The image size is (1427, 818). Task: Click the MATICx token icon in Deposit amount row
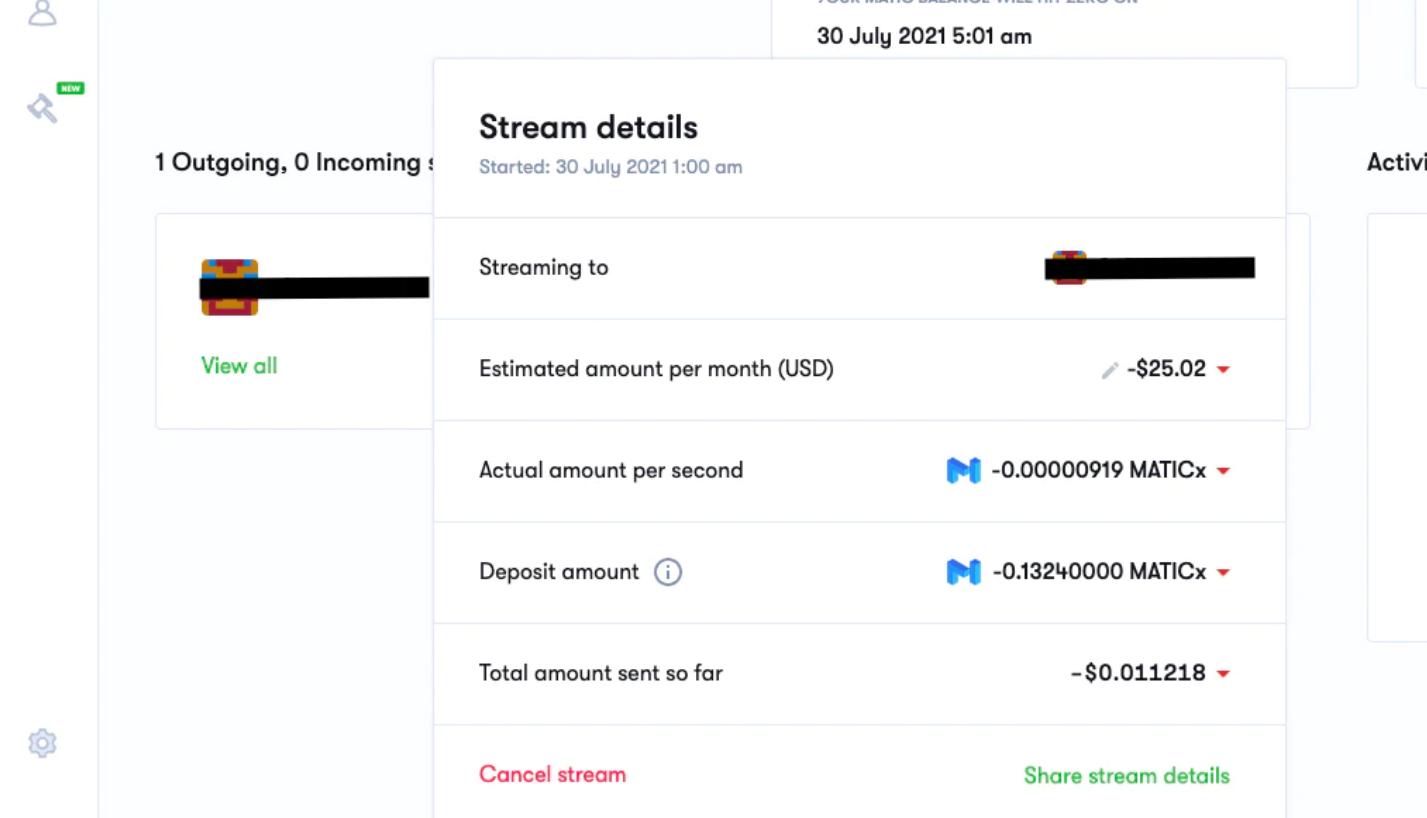pos(963,572)
